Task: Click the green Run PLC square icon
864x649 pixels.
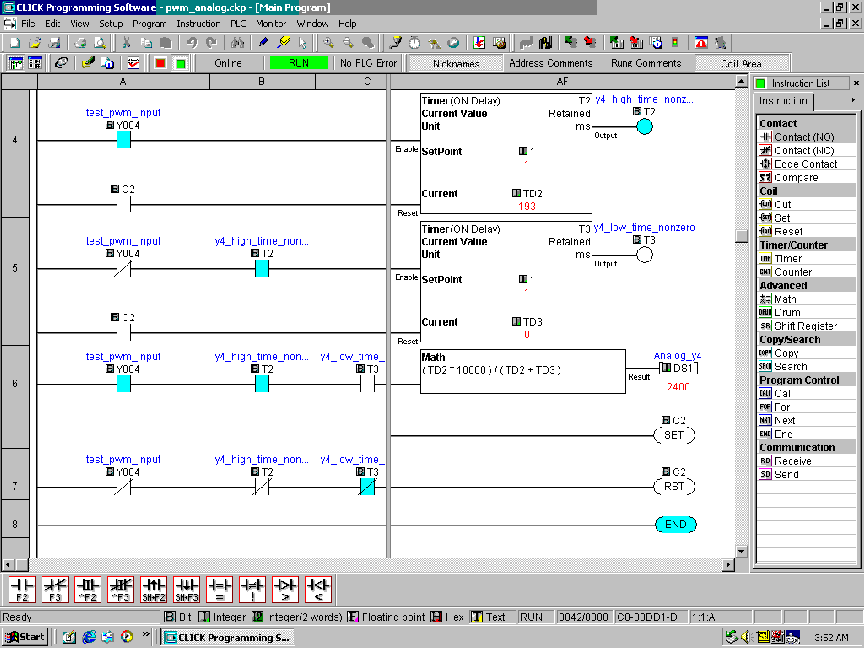Action: [180, 63]
